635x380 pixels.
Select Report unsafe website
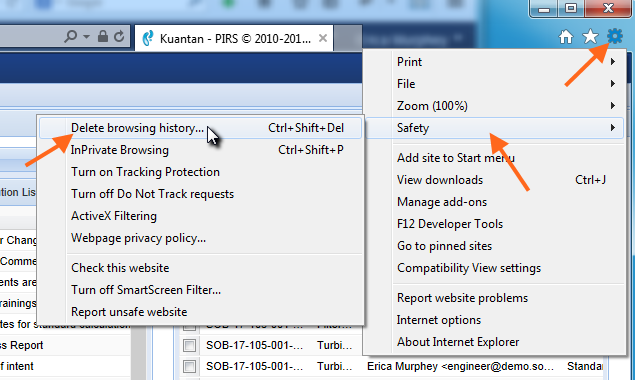tap(200, 312)
